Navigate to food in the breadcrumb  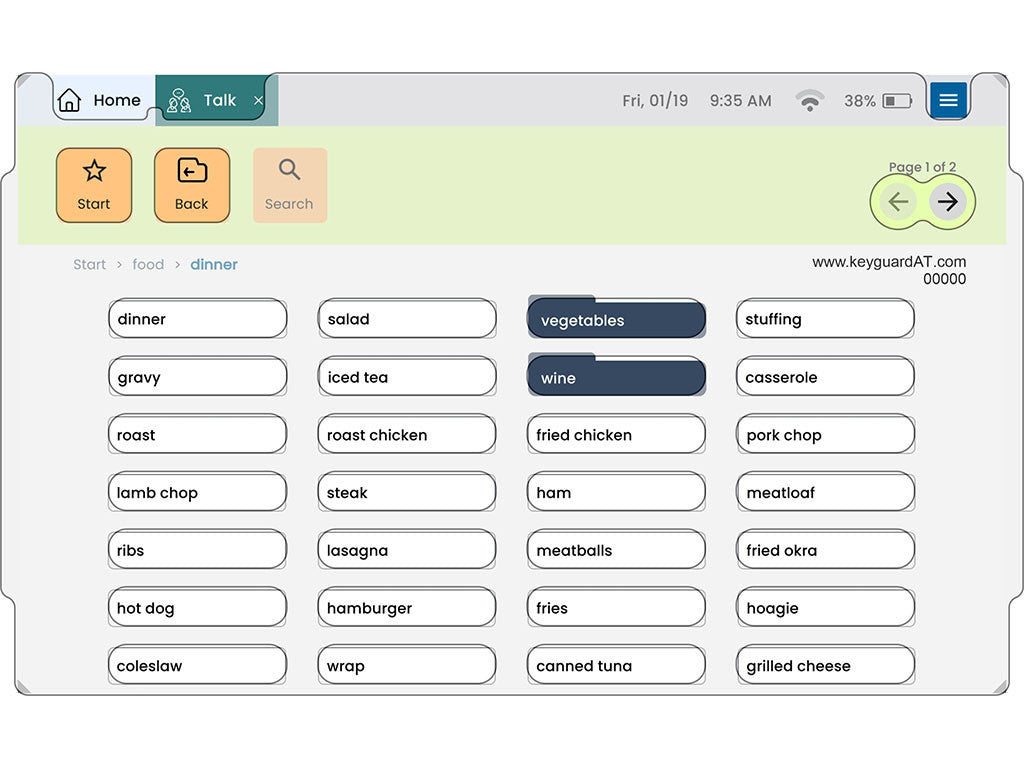(x=148, y=264)
